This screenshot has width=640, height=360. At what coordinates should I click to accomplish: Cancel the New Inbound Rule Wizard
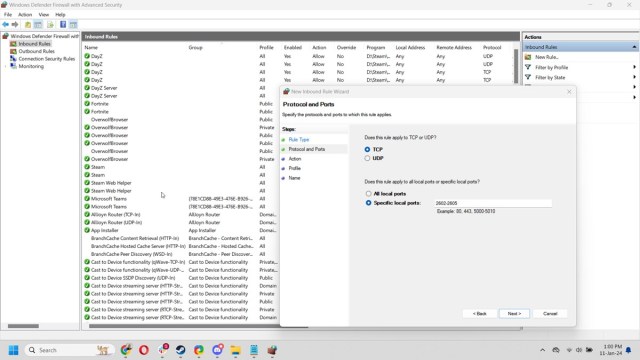click(550, 313)
